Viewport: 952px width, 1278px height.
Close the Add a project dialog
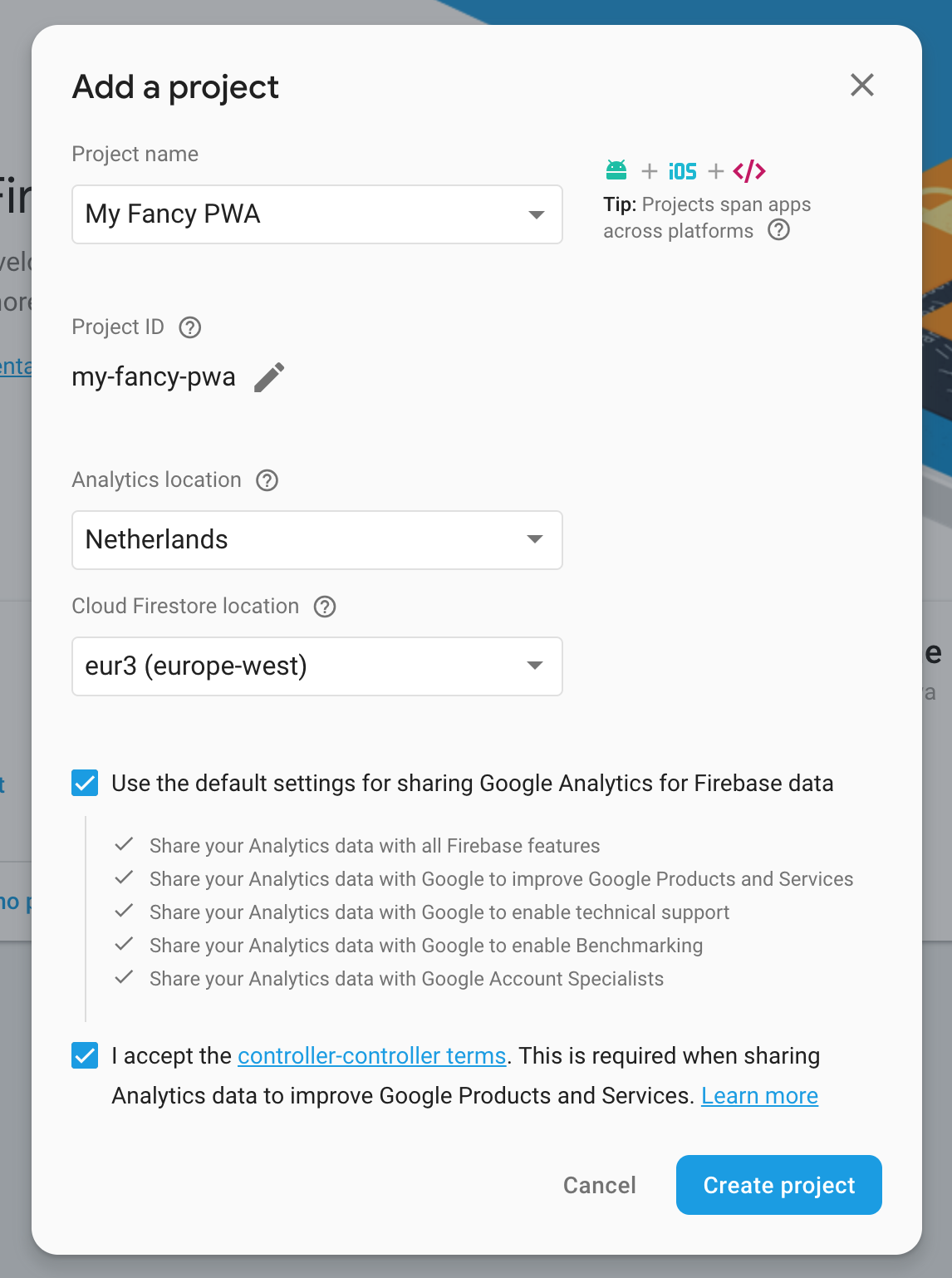pos(862,85)
